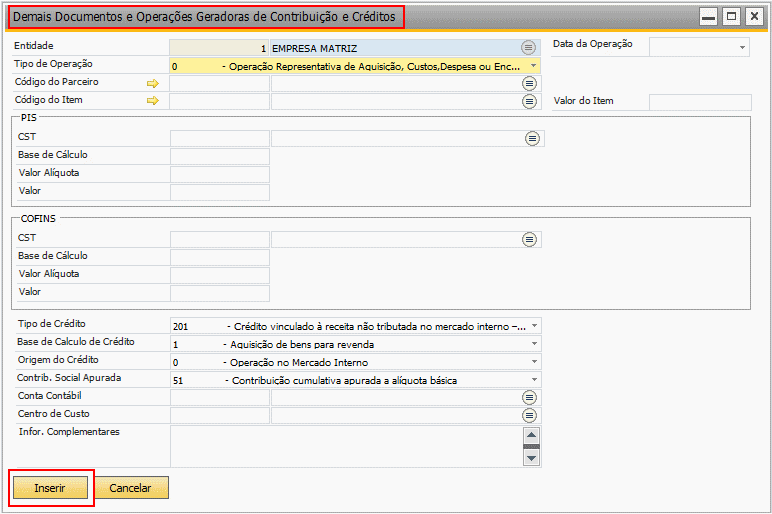Click the Centro de Custo code field

[220, 415]
